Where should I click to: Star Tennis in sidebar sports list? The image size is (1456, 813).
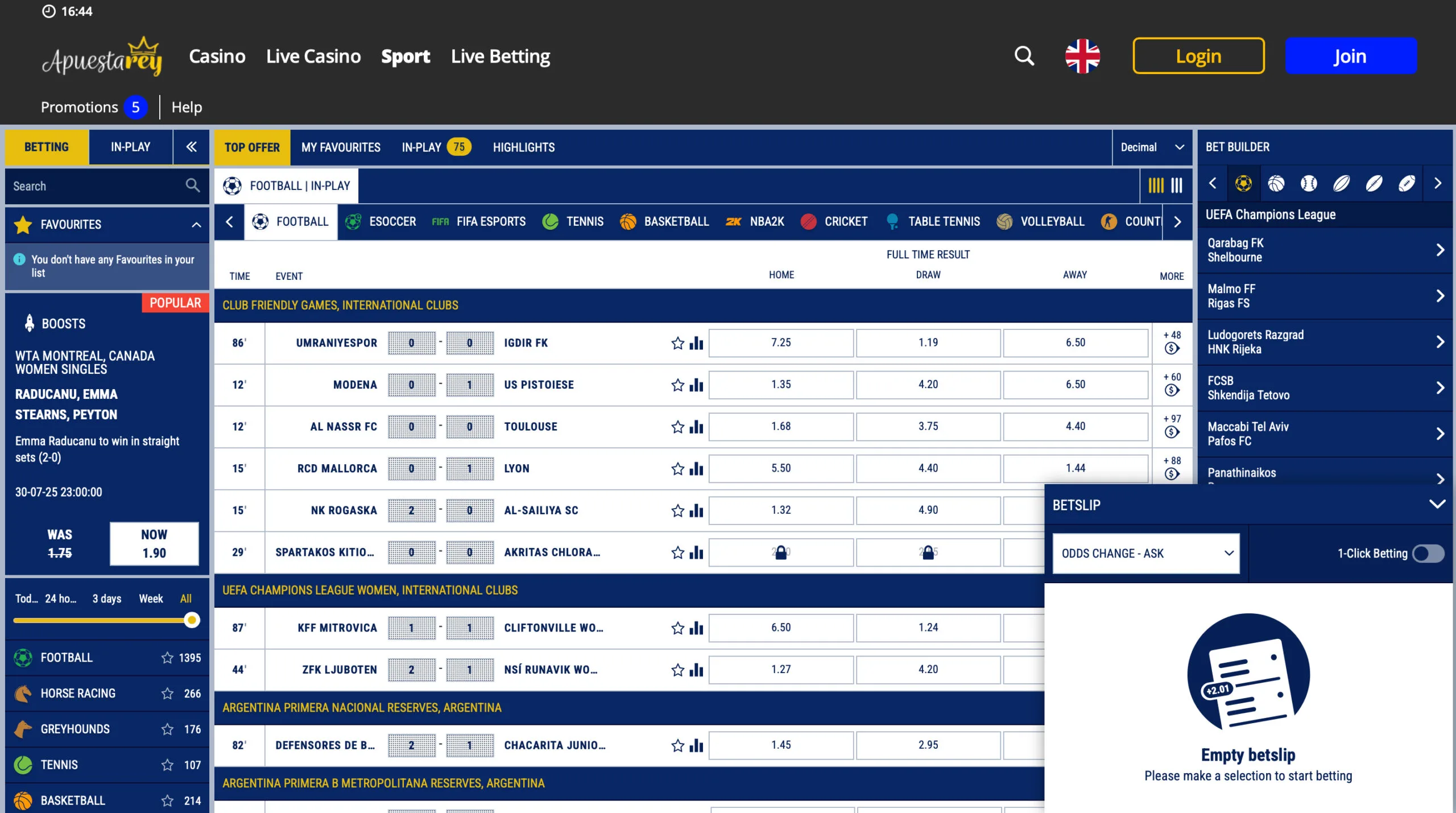tap(167, 765)
